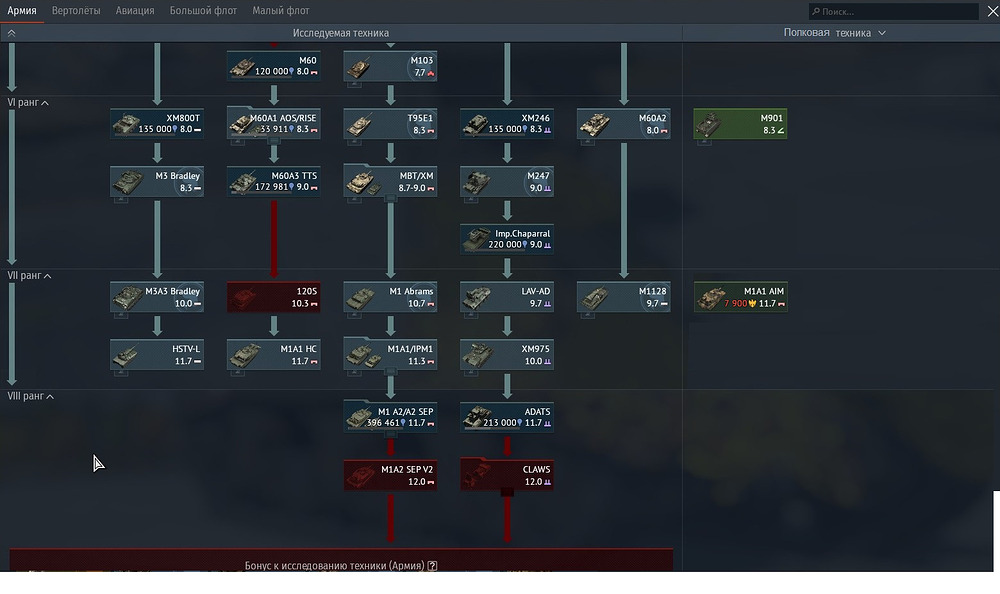Select the M247 vehicle card
1000x594 pixels.
click(507, 182)
